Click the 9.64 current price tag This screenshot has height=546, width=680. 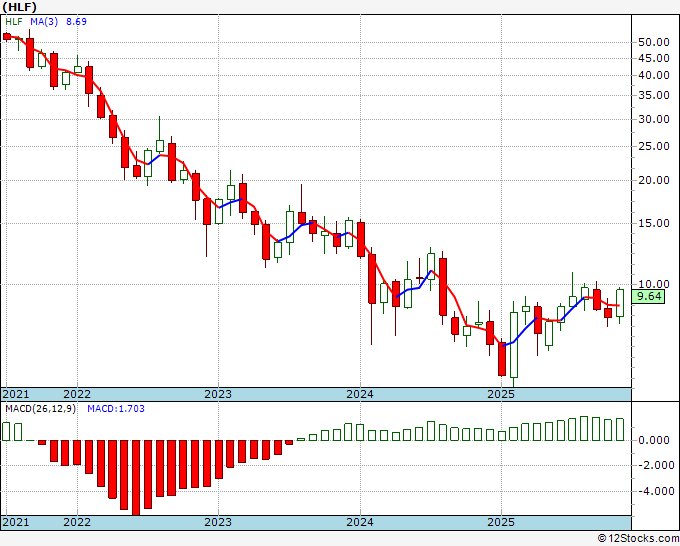tap(648, 297)
